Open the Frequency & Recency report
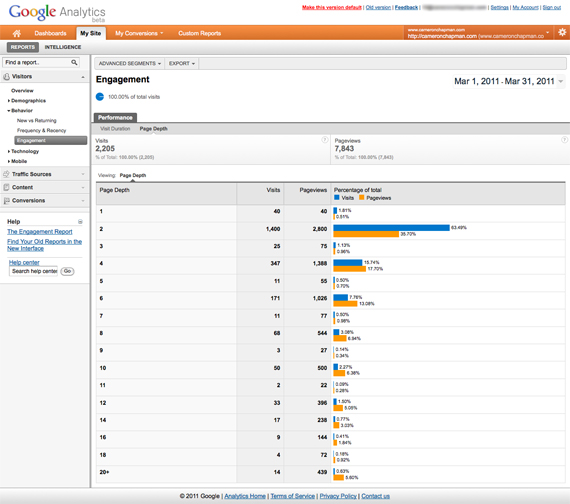This screenshot has width=570, height=504. tap(41, 131)
